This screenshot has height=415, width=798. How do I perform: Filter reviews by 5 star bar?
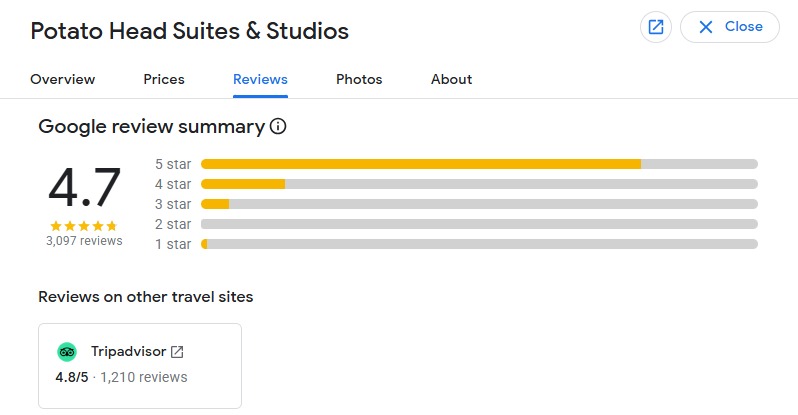pos(479,164)
